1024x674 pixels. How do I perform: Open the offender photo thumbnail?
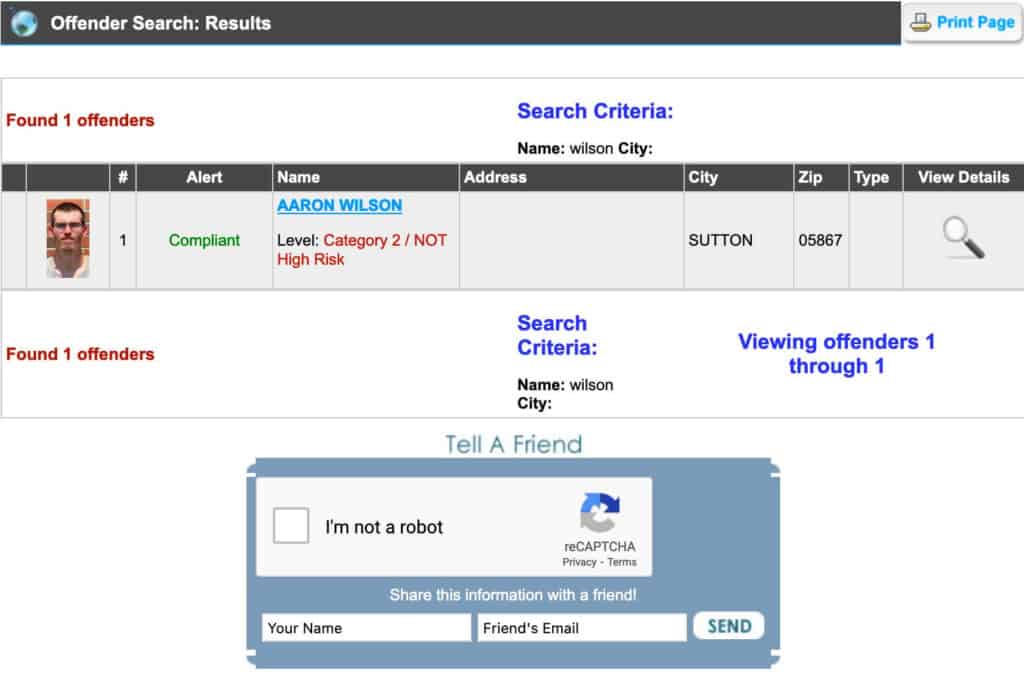click(x=67, y=239)
